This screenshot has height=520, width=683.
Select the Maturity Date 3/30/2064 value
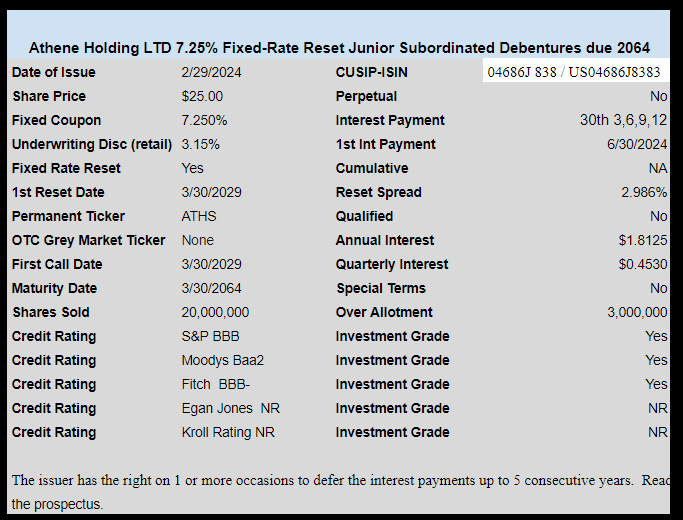[211, 288]
